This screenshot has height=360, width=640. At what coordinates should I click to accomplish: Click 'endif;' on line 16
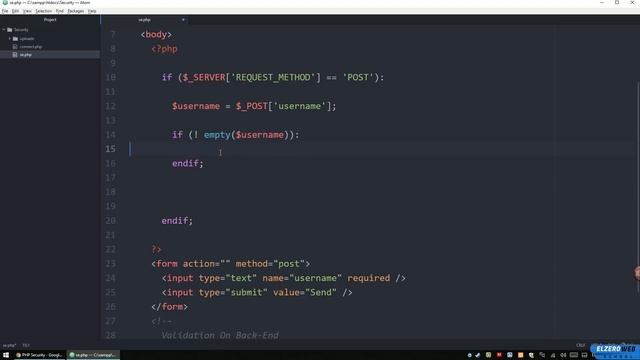pyautogui.click(x=187, y=163)
